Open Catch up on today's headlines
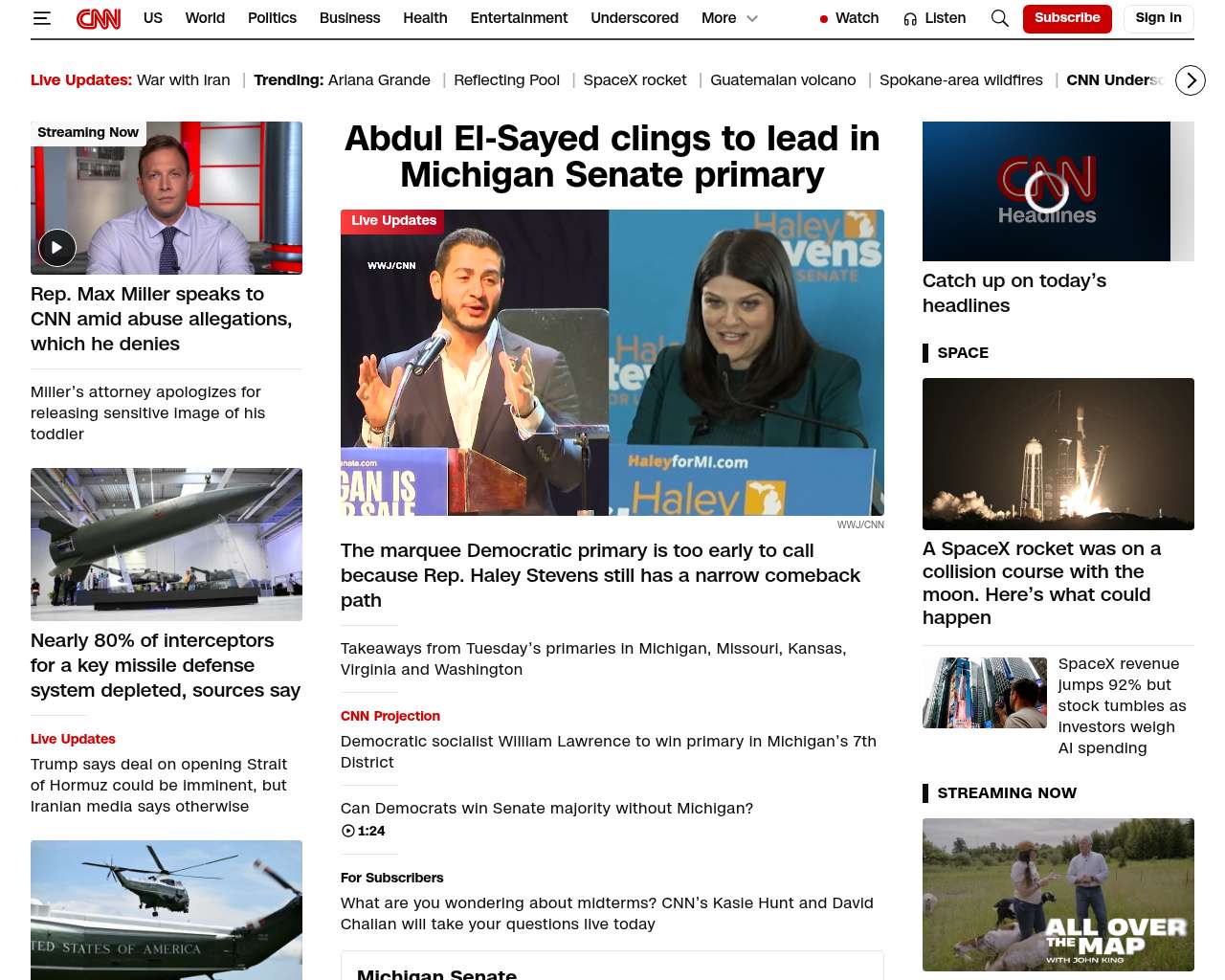This screenshot has width=1225, height=980. point(1014,293)
